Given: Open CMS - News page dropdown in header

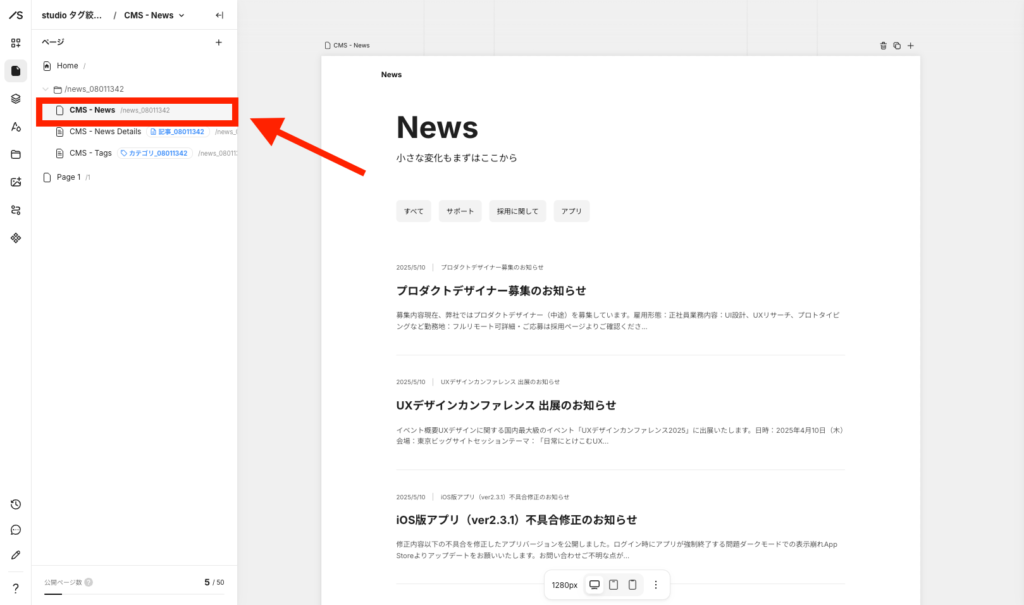Looking at the screenshot, I should point(154,15).
